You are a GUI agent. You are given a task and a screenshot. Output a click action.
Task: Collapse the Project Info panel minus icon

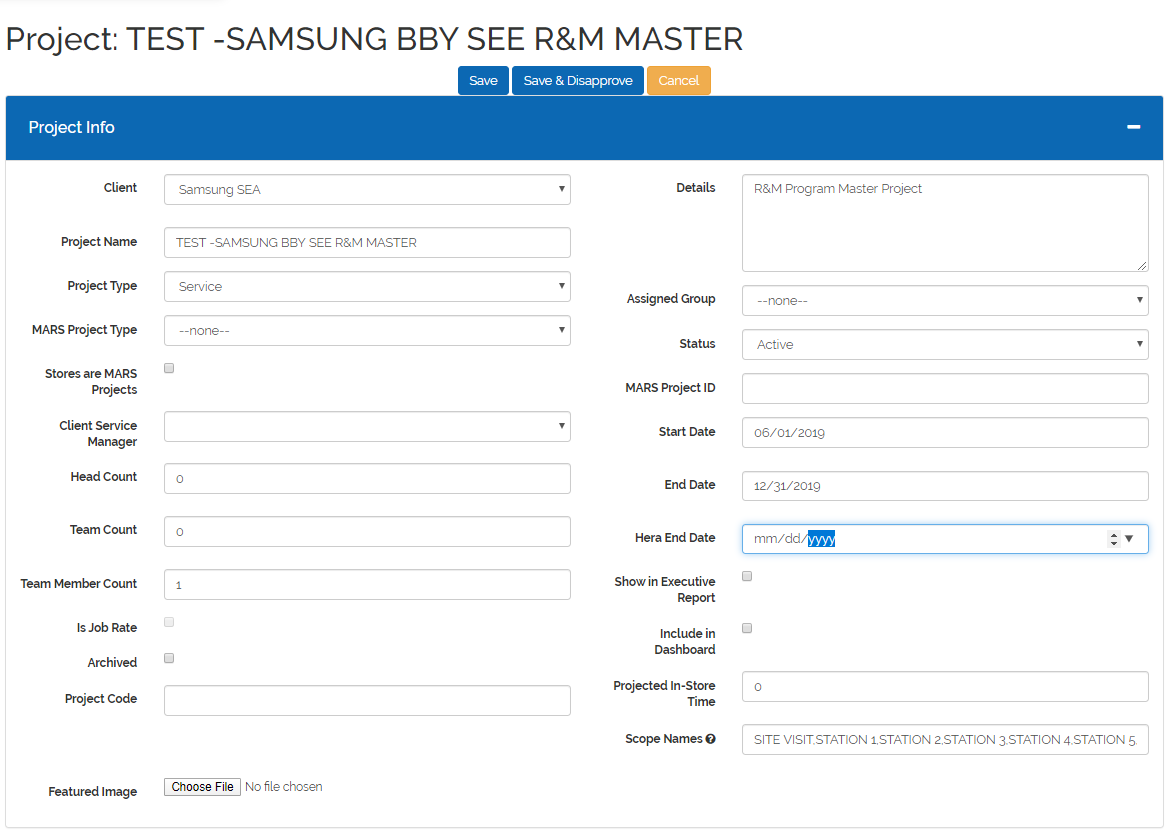coord(1134,127)
